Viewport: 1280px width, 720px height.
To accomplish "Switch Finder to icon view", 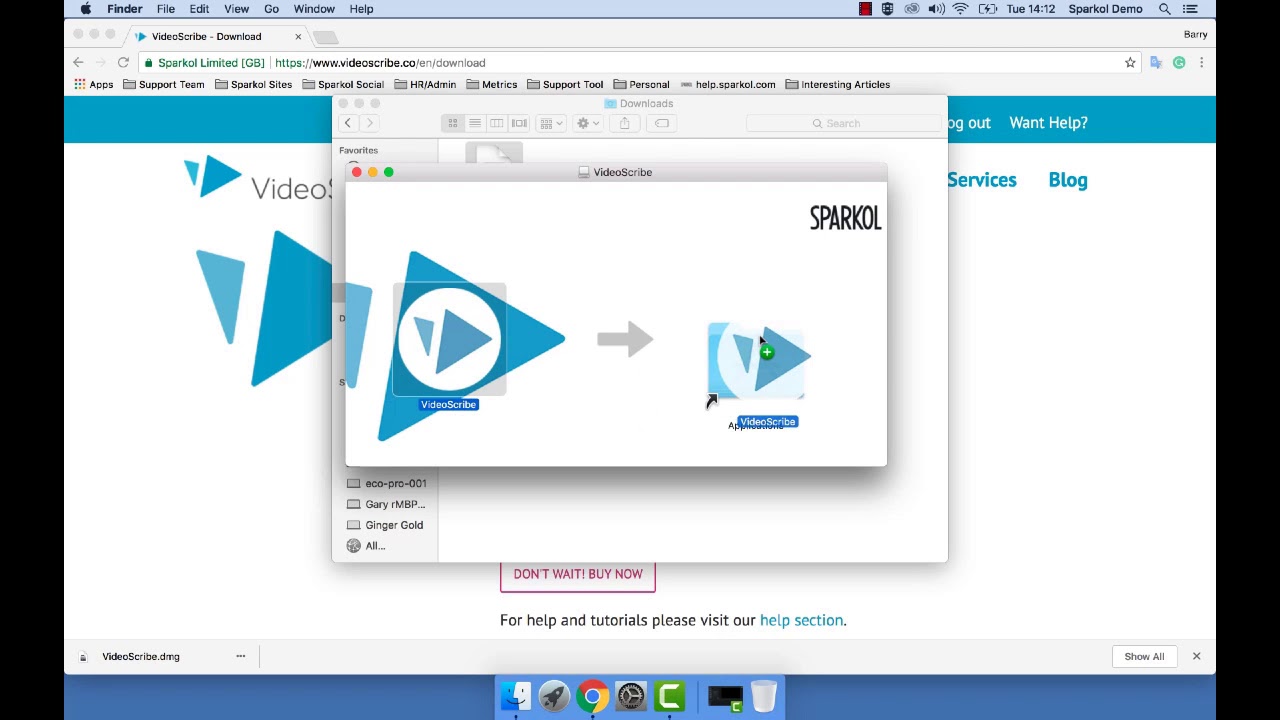I will (x=453, y=123).
